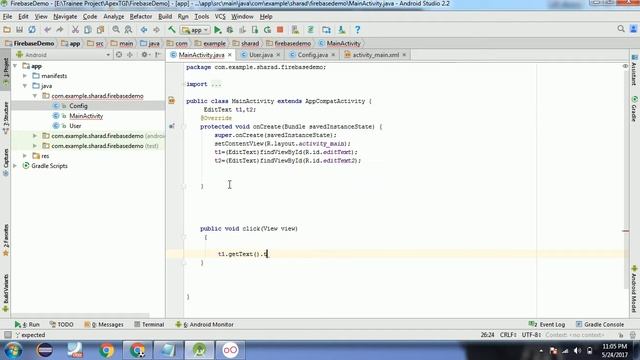Switch to the User.java tab

point(261,55)
